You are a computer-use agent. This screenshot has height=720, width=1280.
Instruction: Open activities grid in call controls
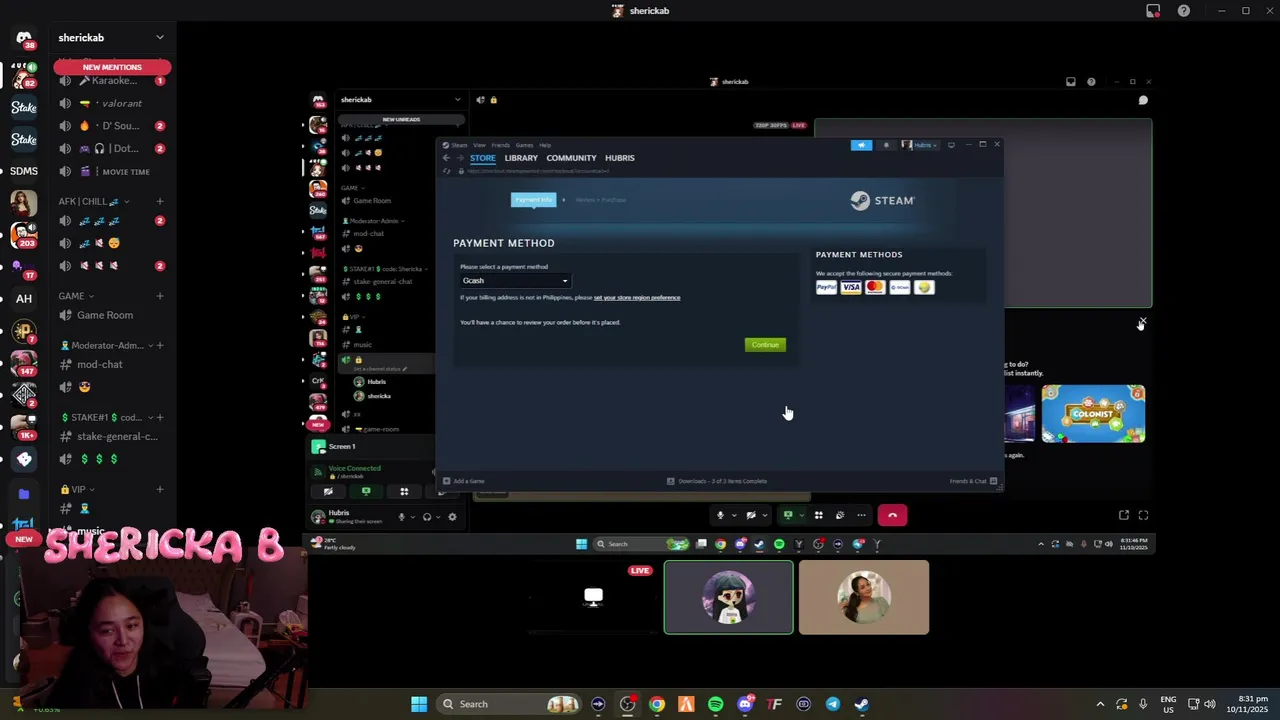point(818,515)
